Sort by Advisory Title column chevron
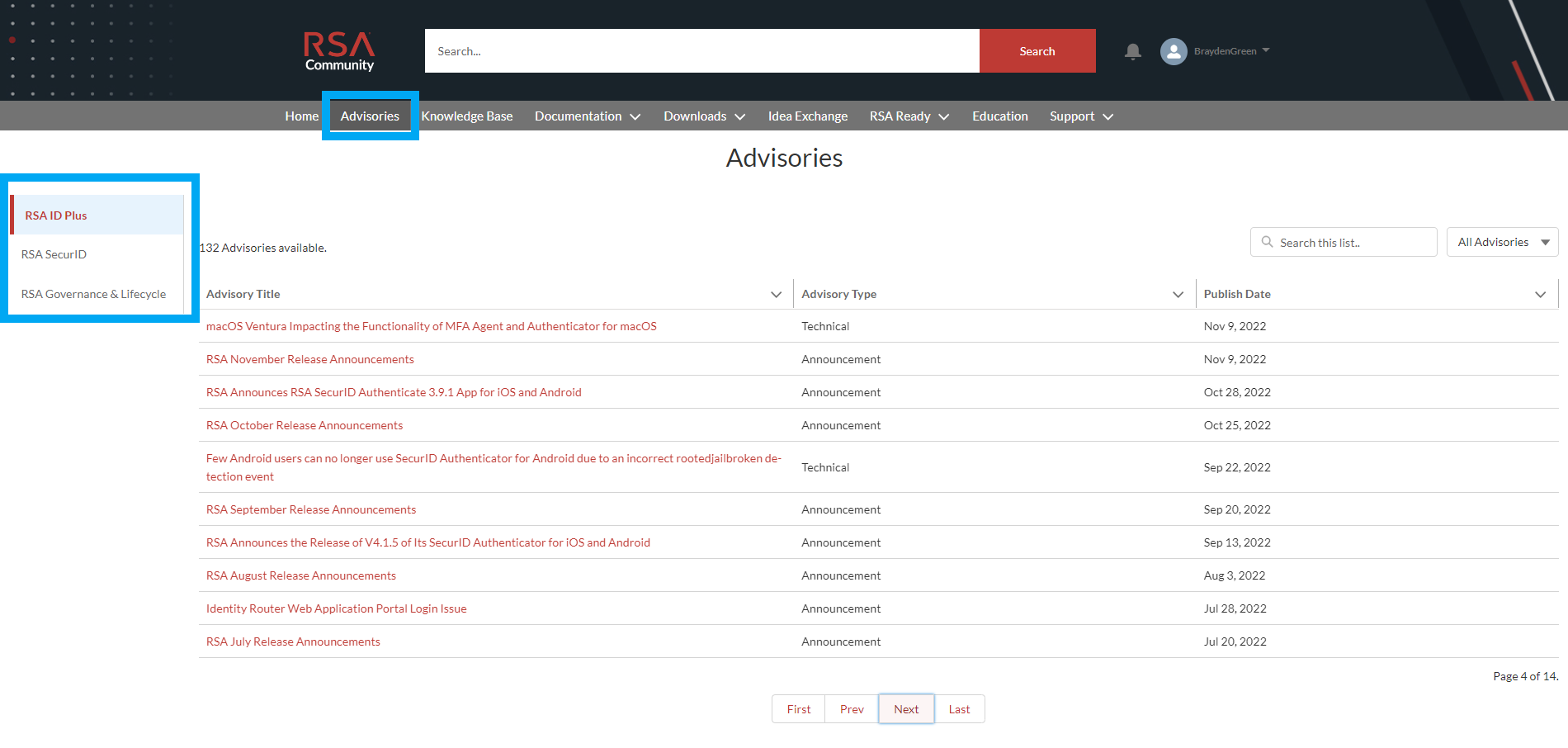Viewport: 1568px width, 748px height. click(776, 295)
